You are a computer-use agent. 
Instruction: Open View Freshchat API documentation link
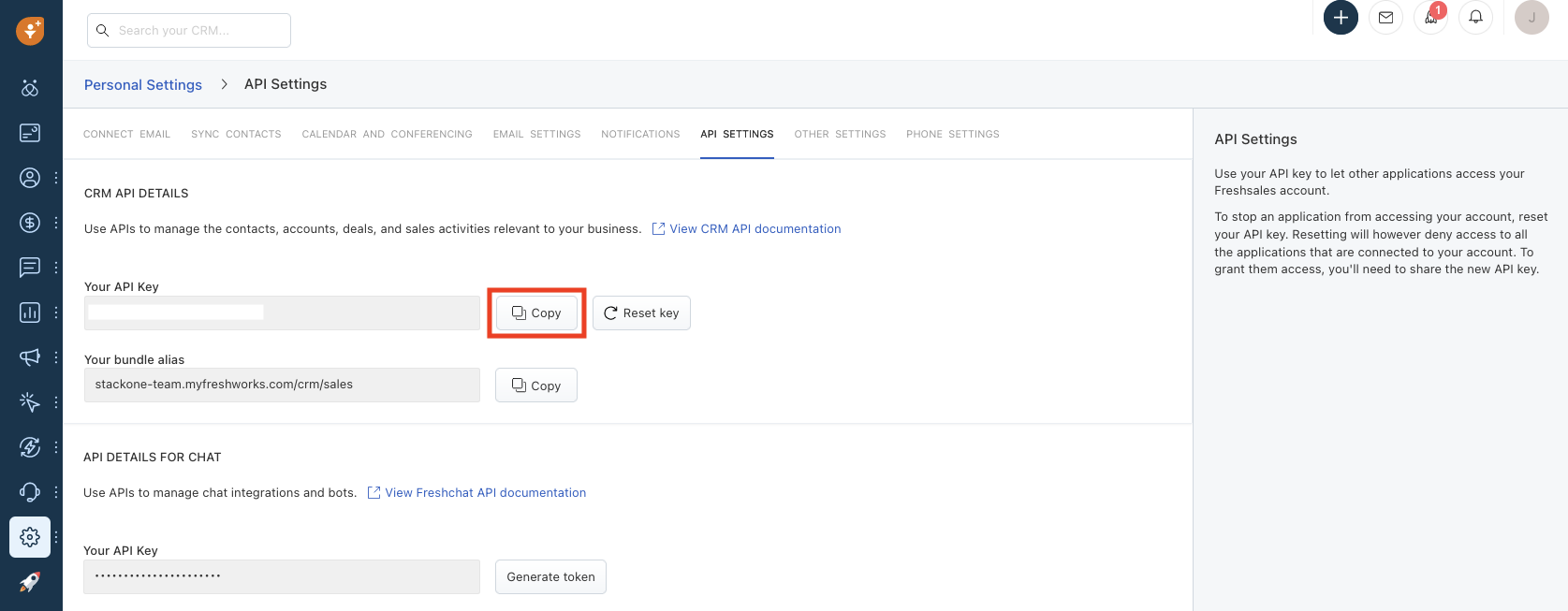(x=486, y=493)
